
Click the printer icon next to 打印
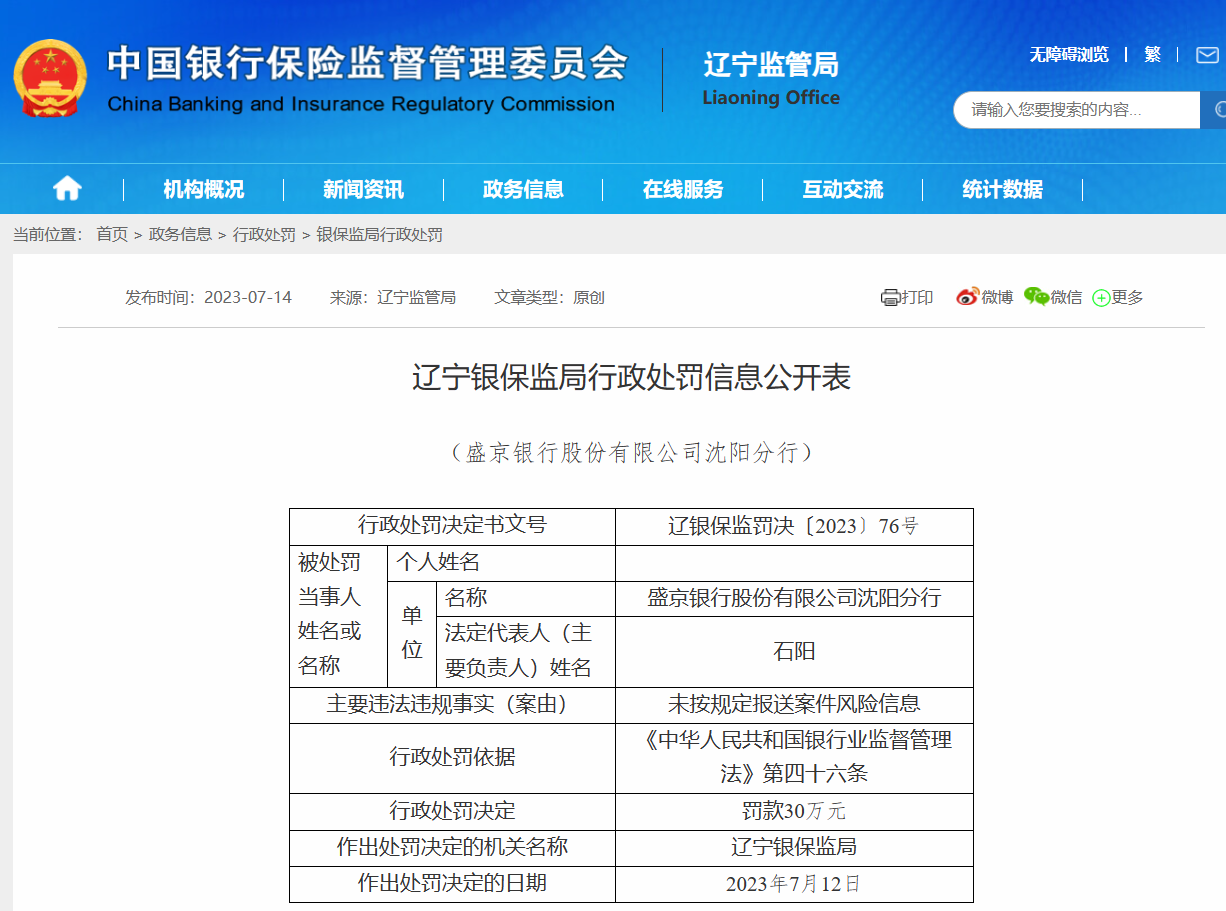pos(890,297)
